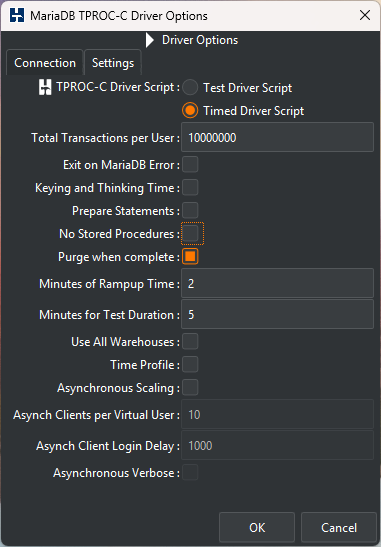Click the OK button
Image resolution: width=381 pixels, height=547 pixels.
coord(257,527)
